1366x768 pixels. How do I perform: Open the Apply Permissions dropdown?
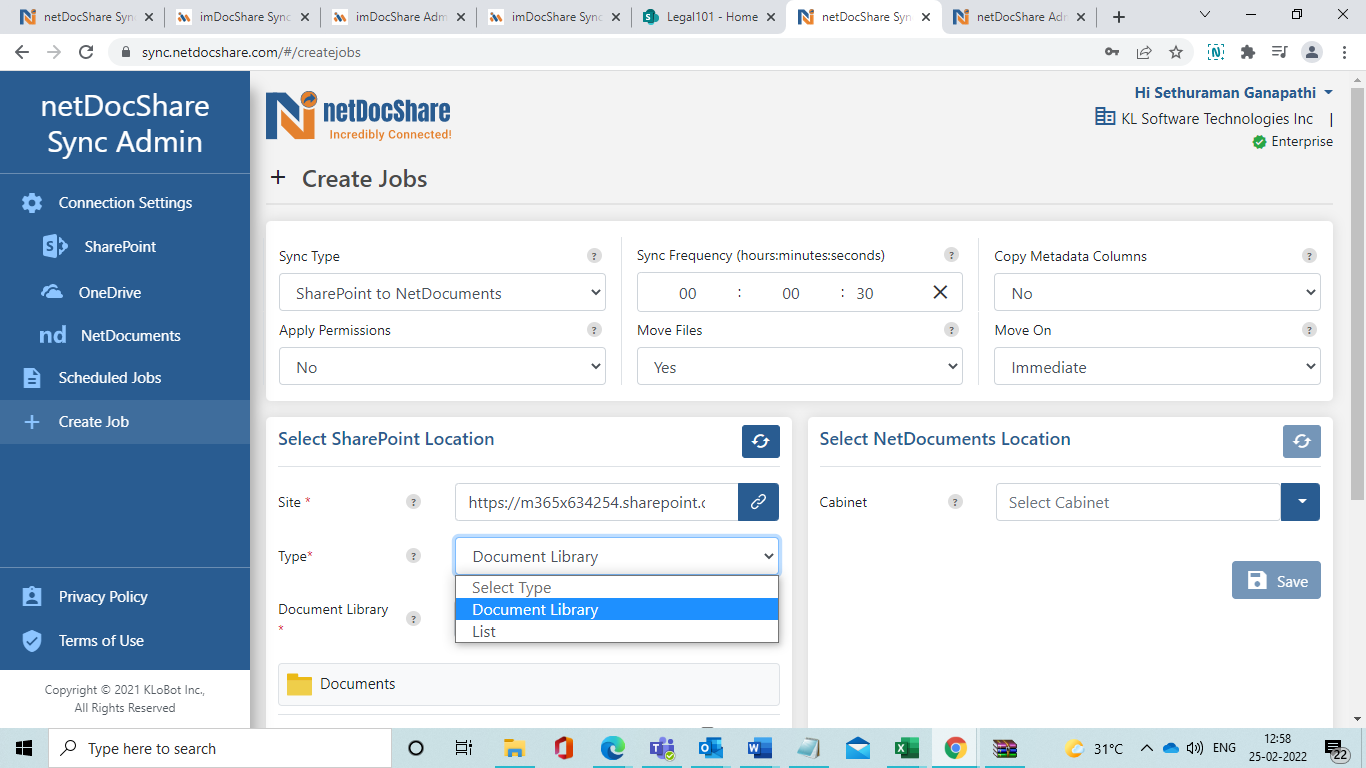pos(442,367)
